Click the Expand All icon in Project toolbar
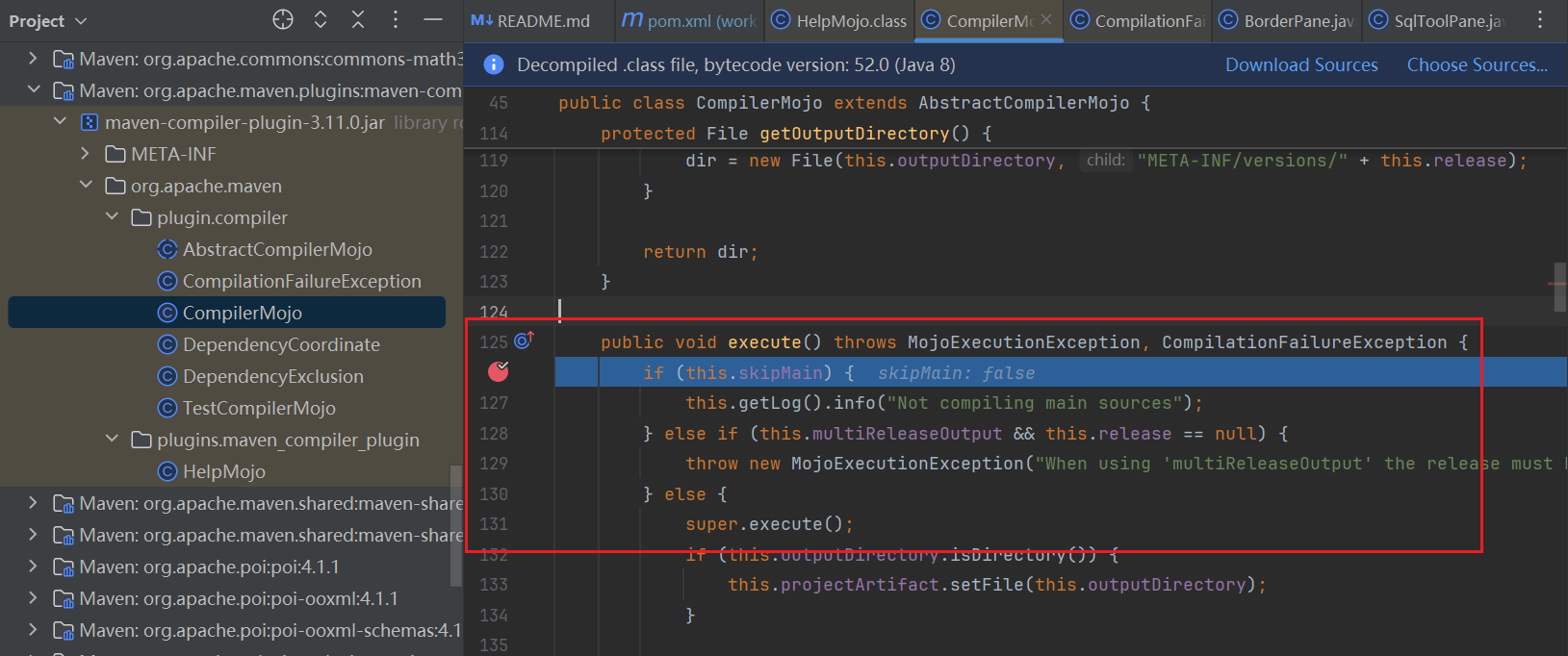Image resolution: width=1568 pixels, height=656 pixels. point(321,19)
